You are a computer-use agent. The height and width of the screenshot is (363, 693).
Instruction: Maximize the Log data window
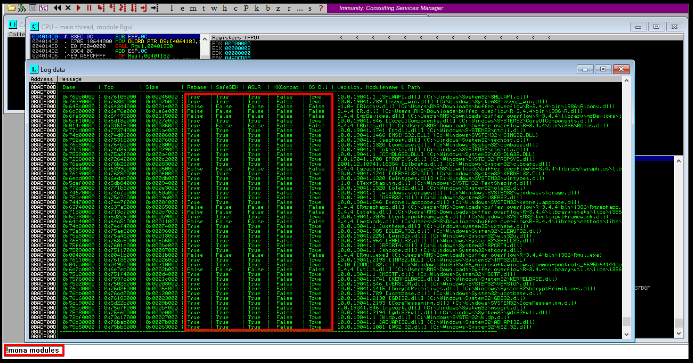tap(603, 69)
